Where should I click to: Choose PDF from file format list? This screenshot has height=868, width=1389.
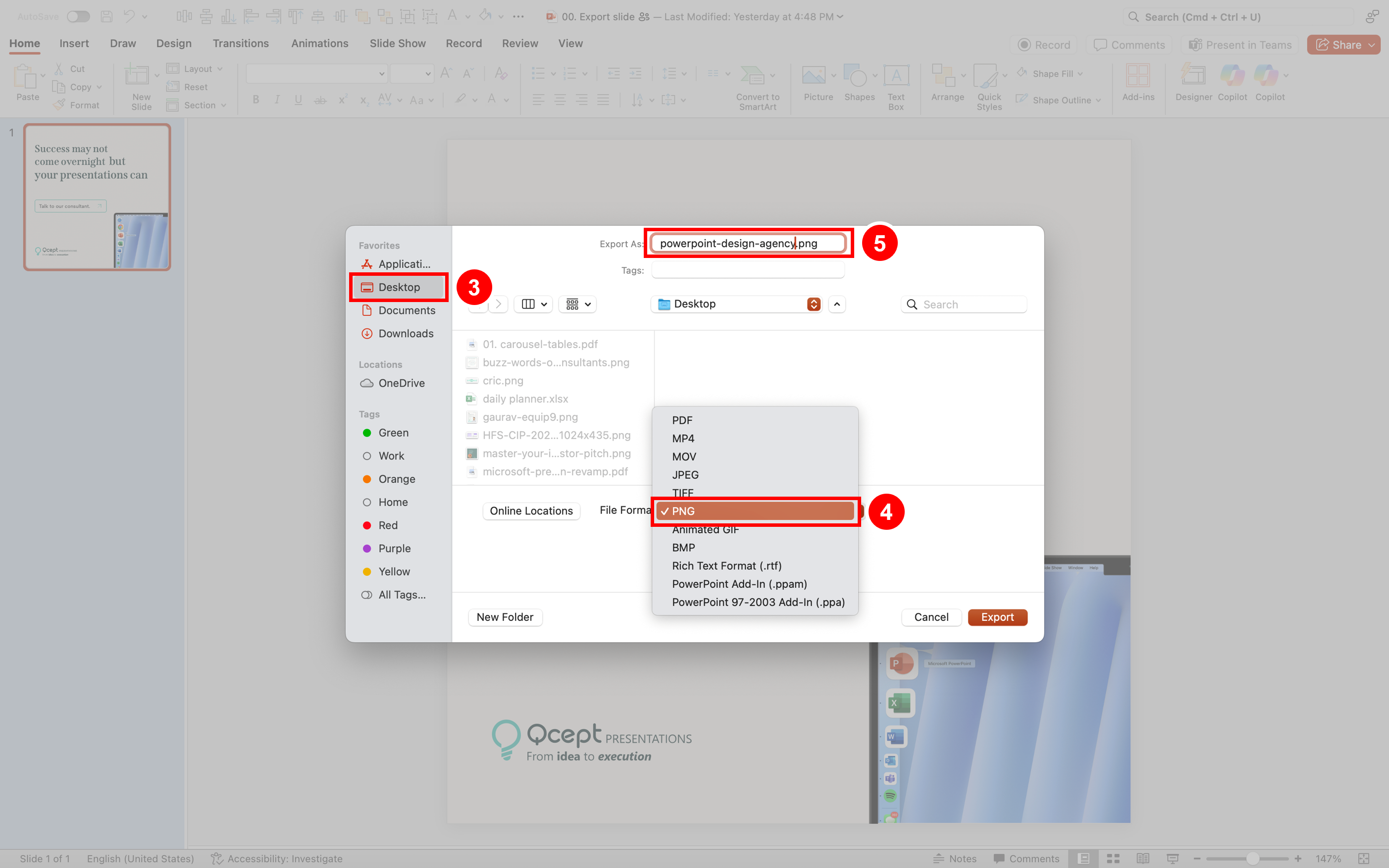pyautogui.click(x=682, y=420)
